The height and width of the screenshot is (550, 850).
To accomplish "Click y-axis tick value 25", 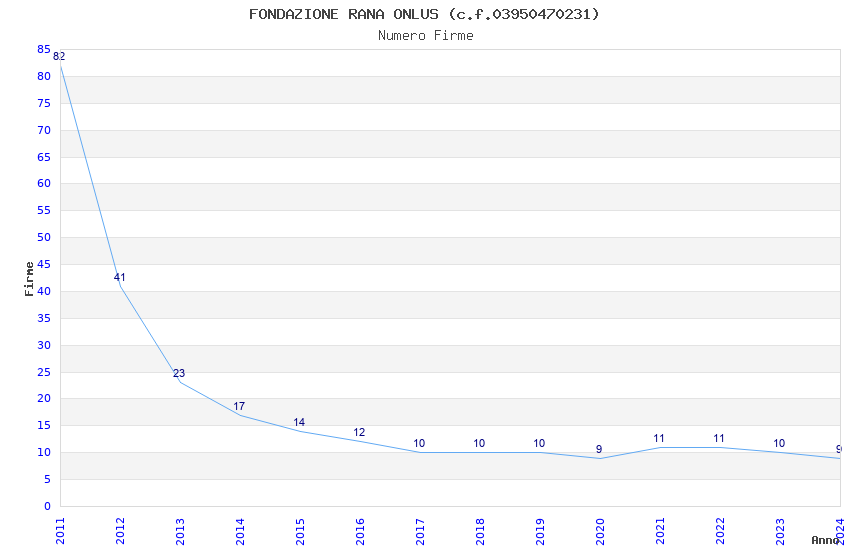I will click(44, 372).
